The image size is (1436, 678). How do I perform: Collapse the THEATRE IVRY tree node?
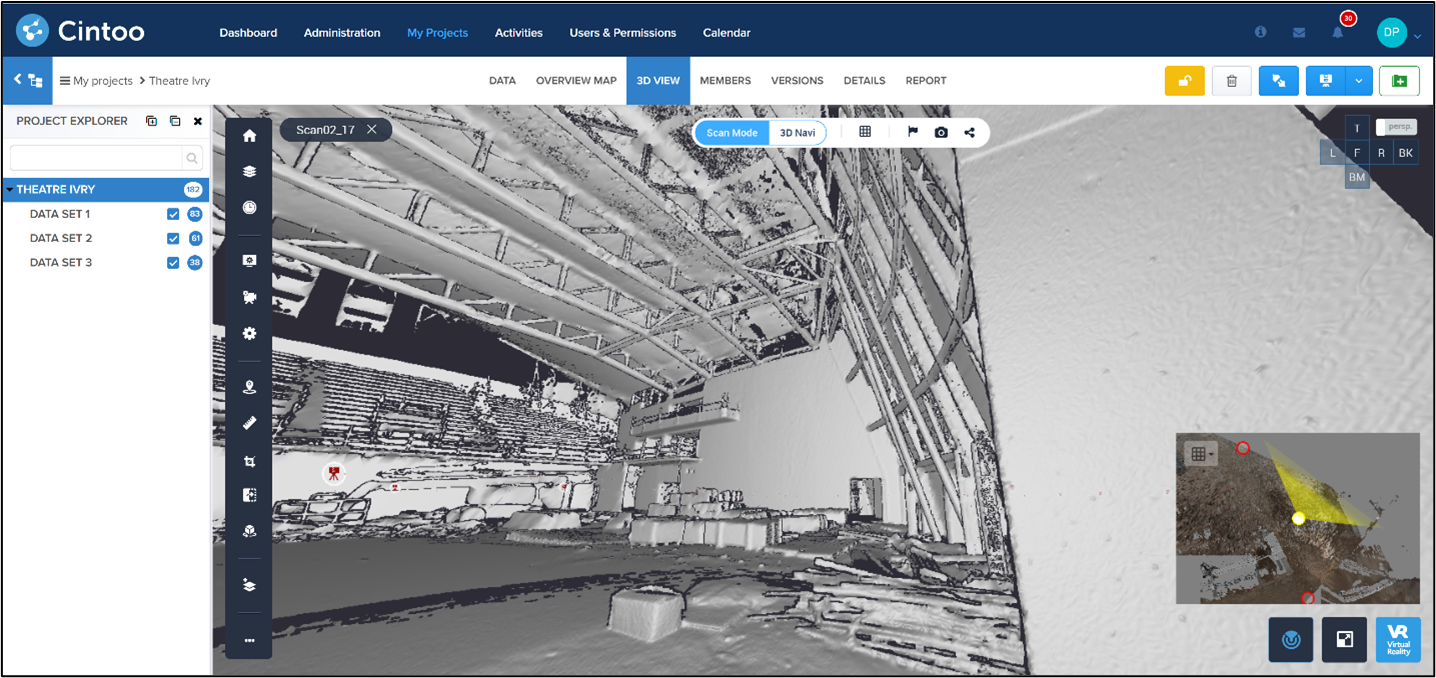[10, 189]
